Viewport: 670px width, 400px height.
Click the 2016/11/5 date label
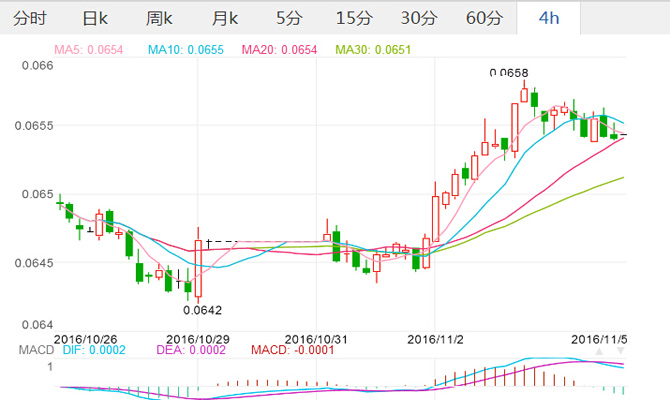click(599, 340)
